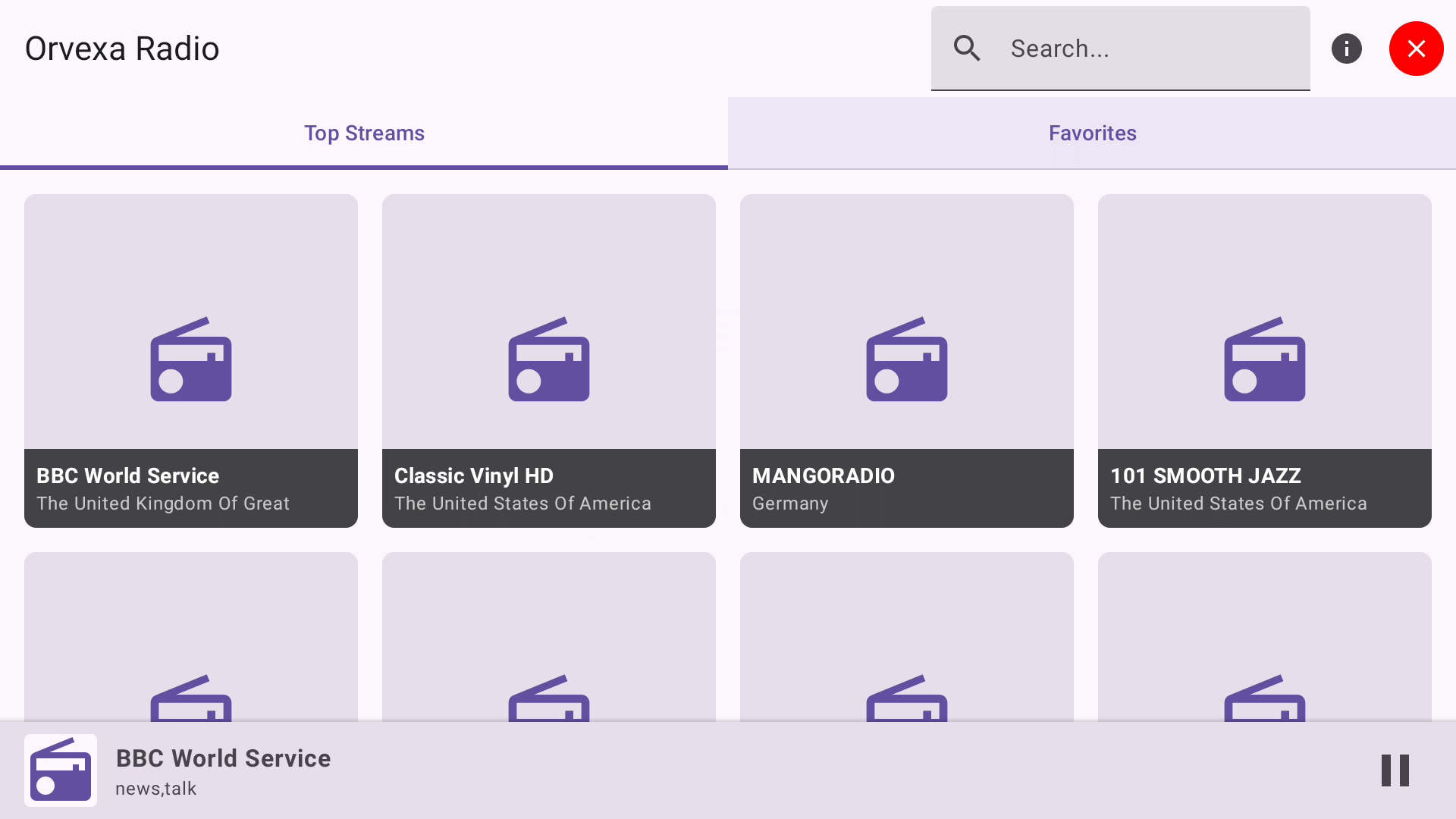This screenshot has height=819, width=1456.
Task: Open the station card below BBC World Service
Action: click(191, 637)
